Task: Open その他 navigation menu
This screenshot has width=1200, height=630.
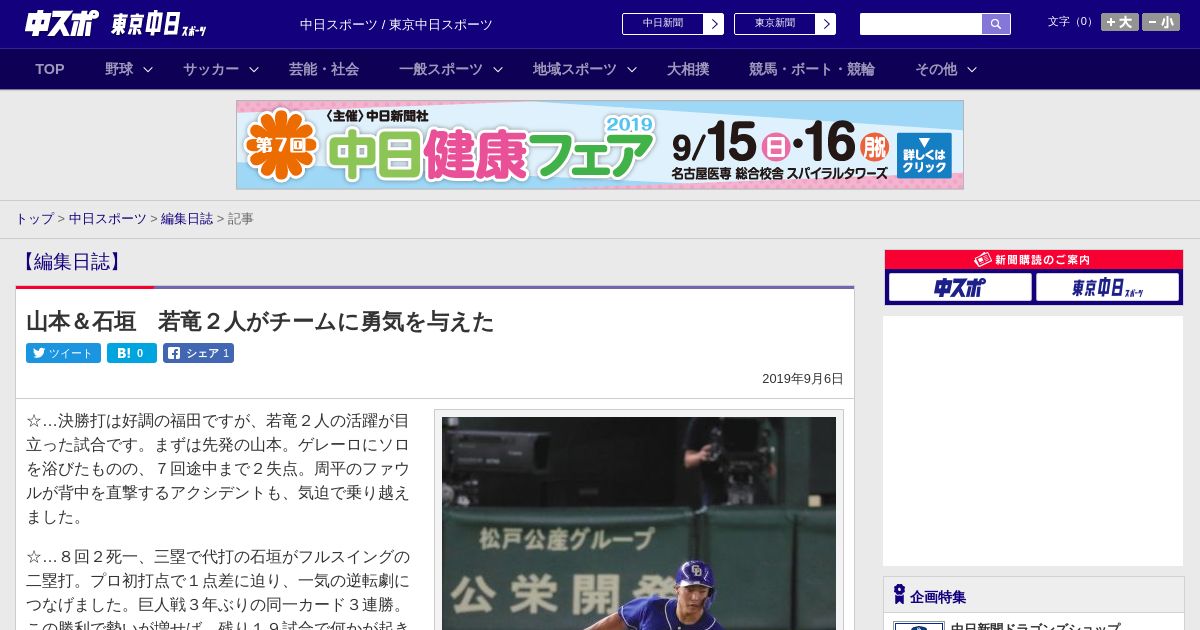Action: click(936, 69)
